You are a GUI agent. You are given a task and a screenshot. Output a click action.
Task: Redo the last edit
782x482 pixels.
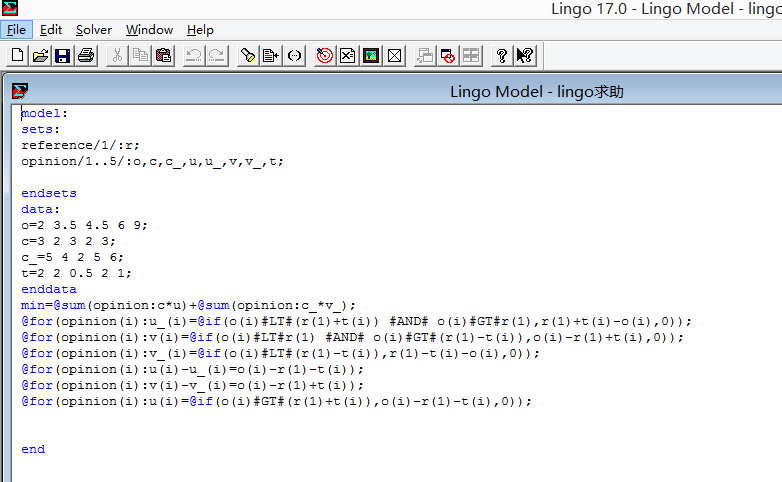point(216,55)
